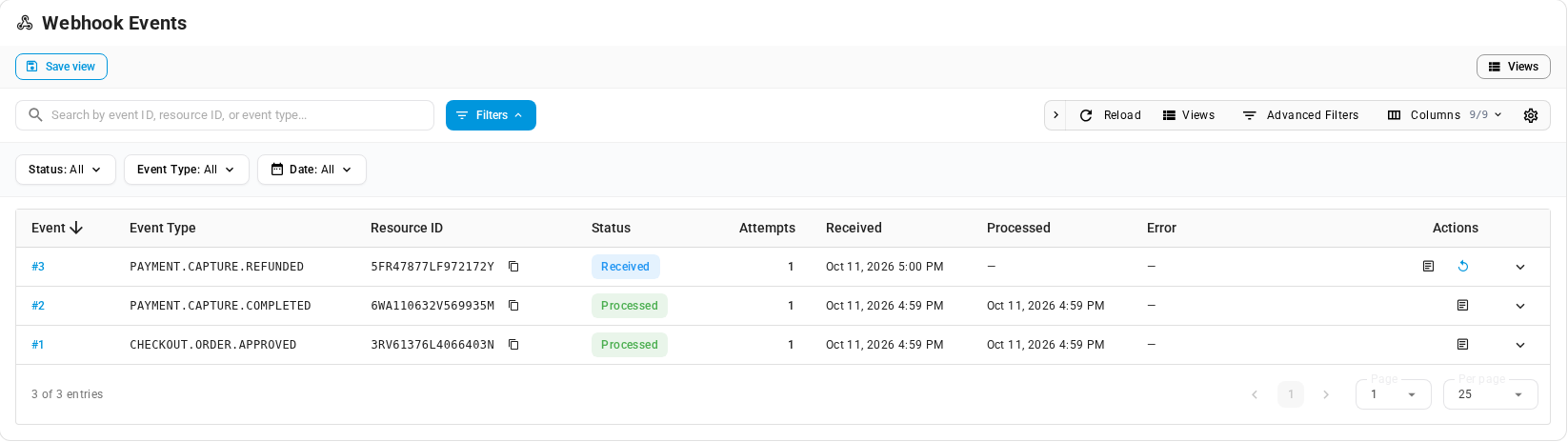This screenshot has width=1568, height=442.
Task: Select CHECKOUT.ORDER.APPROVED event type cell
Action: click(213, 345)
